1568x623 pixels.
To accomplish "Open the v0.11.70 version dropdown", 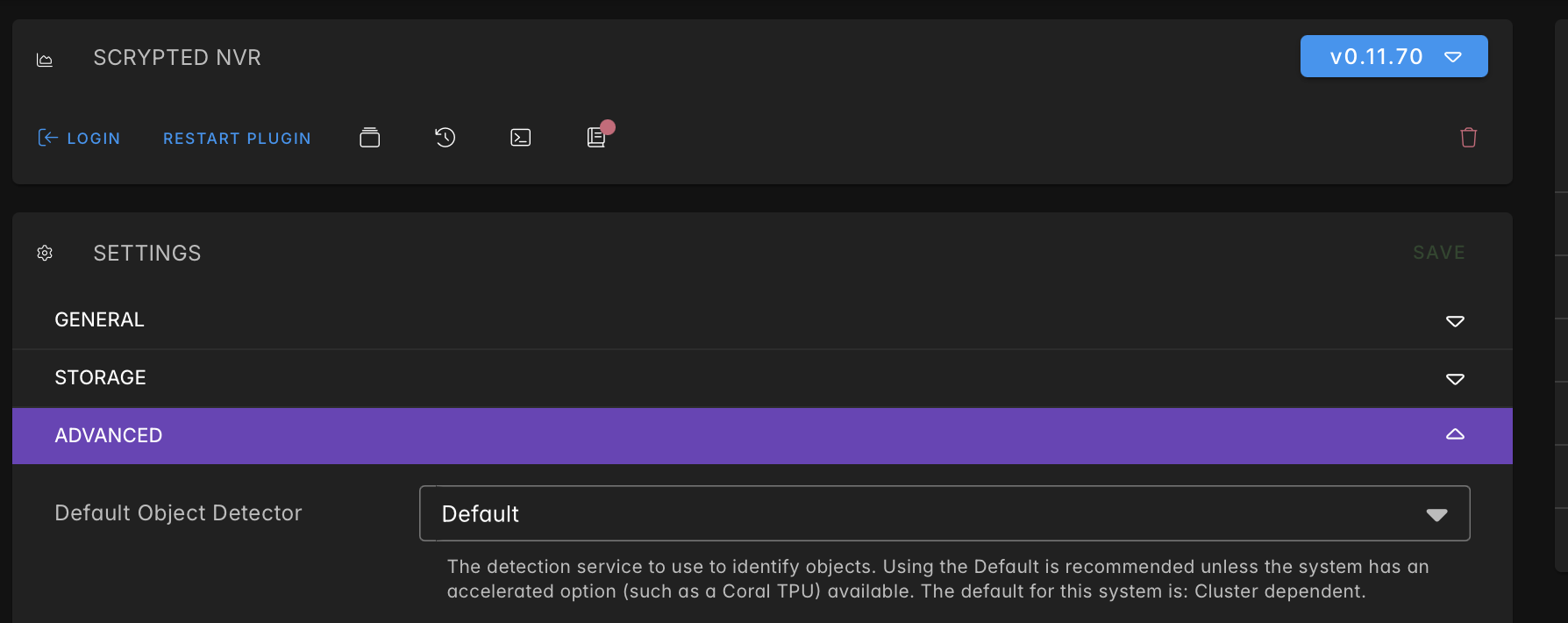I will coord(1393,56).
